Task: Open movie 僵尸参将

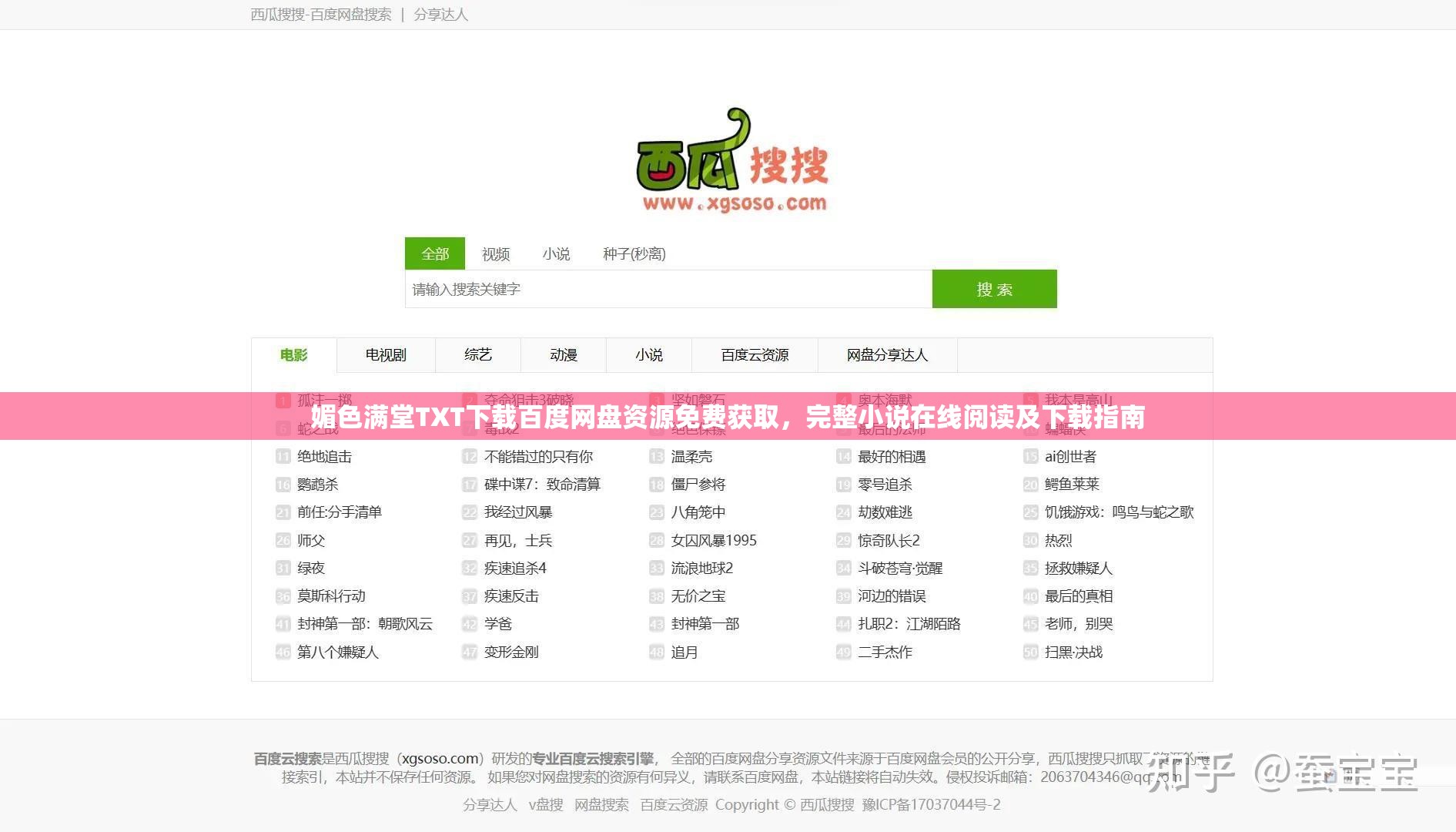Action: [x=698, y=485]
